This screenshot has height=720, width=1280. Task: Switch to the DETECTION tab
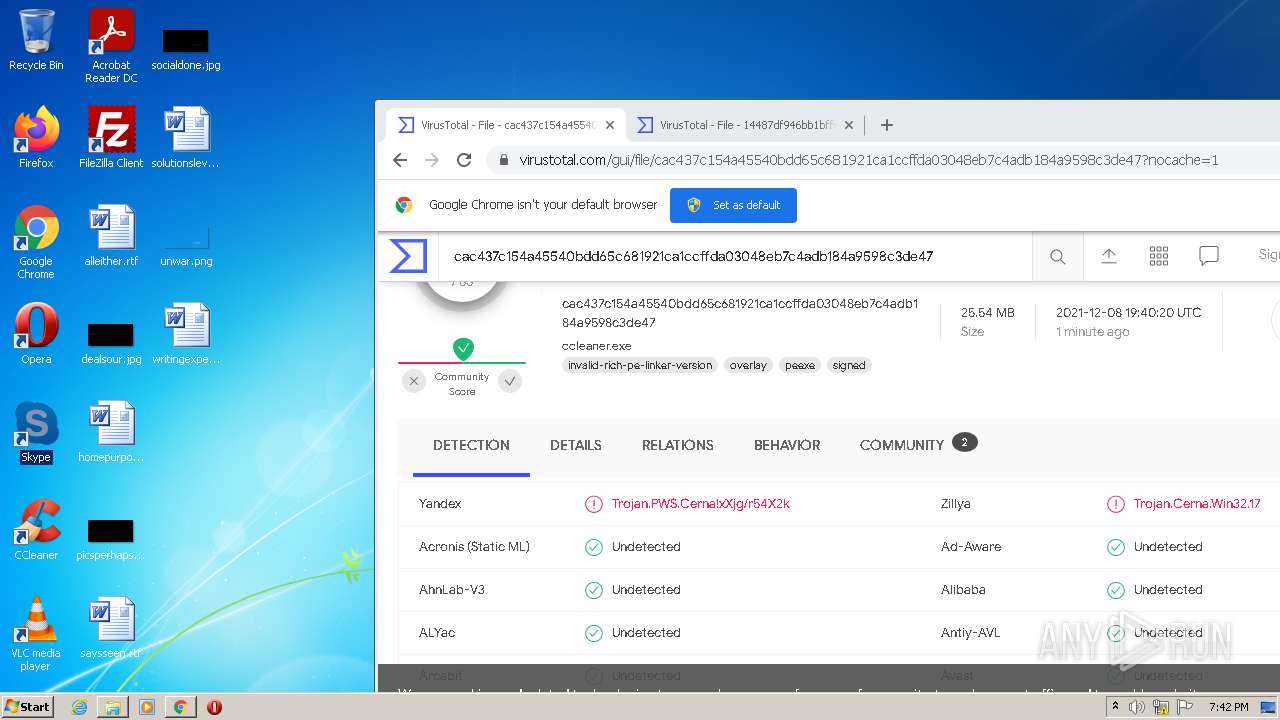click(471, 445)
